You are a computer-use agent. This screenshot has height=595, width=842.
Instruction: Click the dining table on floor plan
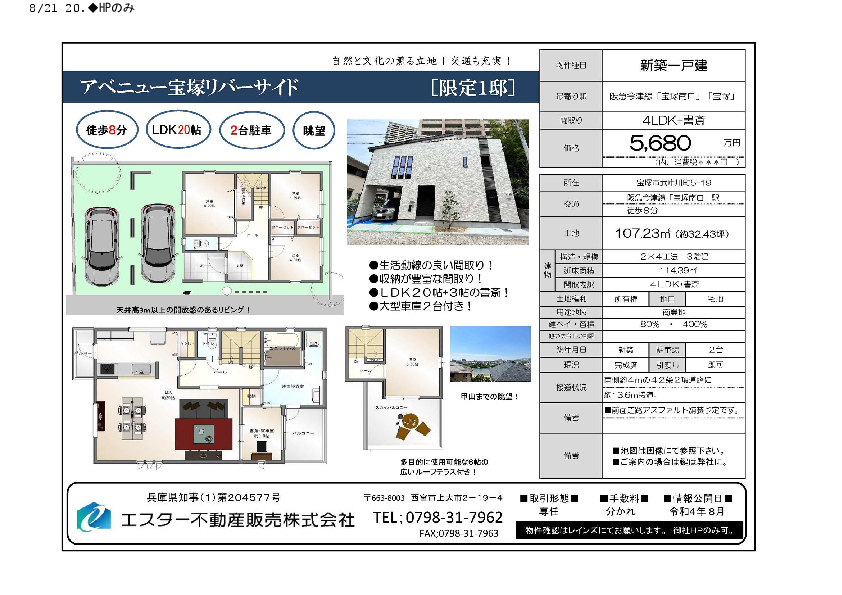click(133, 417)
